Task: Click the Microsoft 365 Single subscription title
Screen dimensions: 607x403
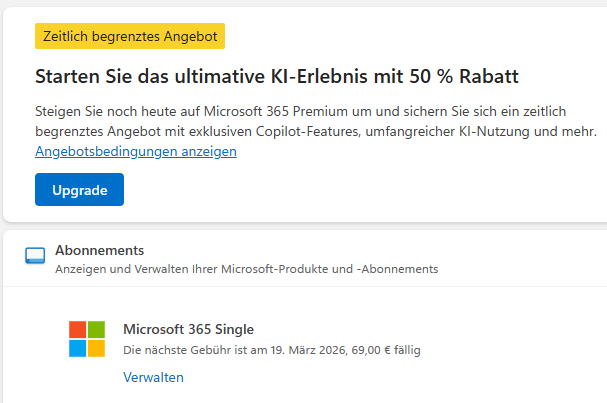Action: pyautogui.click(x=188, y=329)
